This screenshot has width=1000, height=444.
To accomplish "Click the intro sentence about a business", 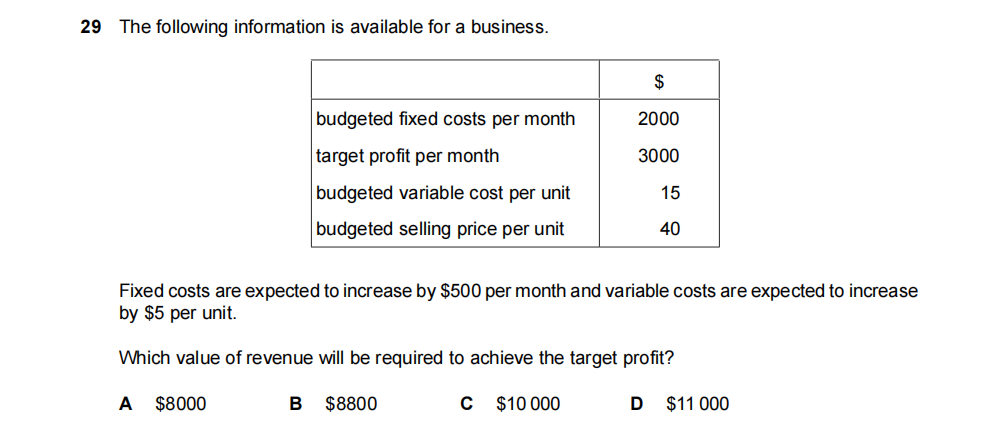I will (x=334, y=28).
